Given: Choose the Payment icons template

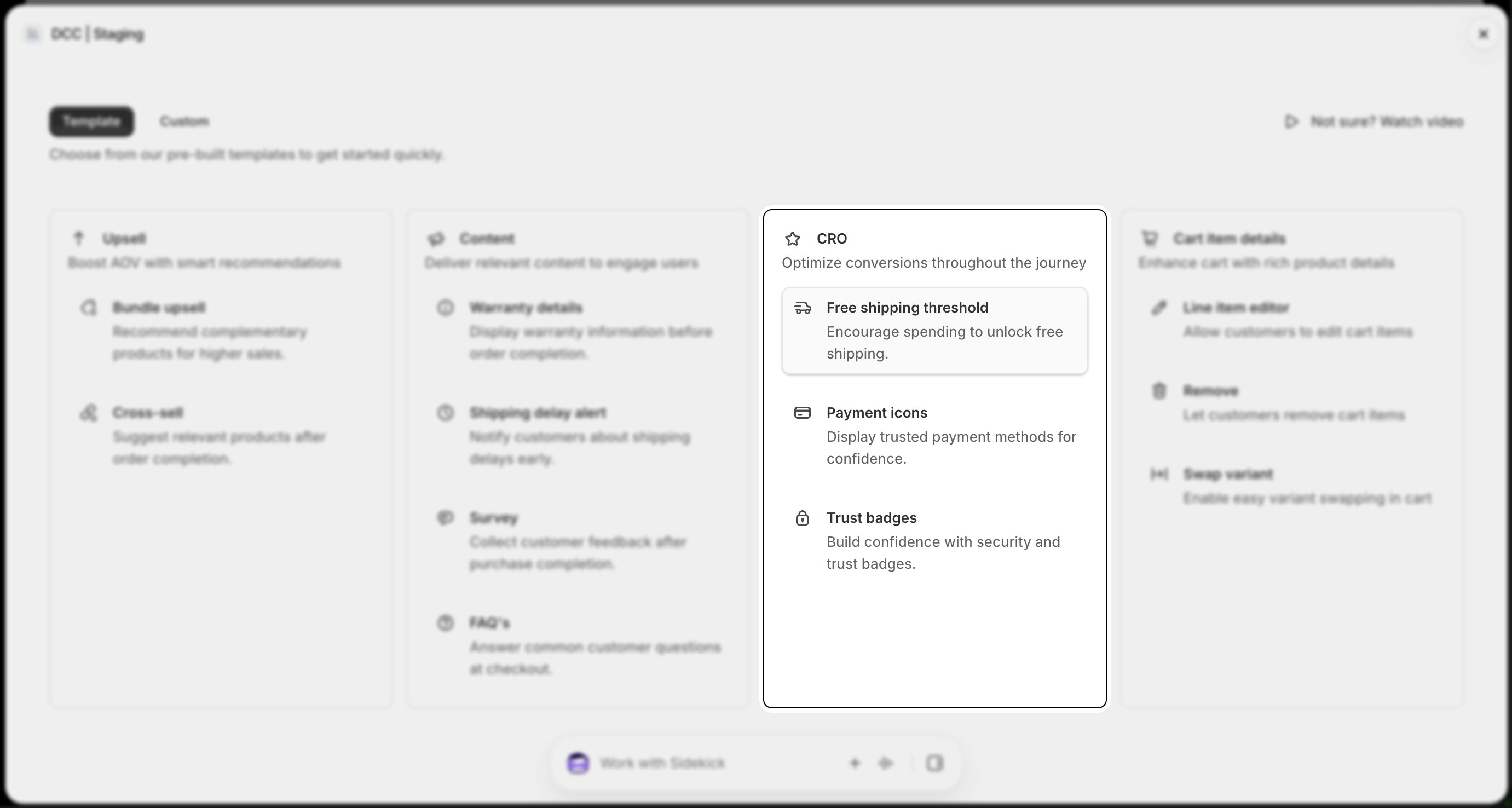Looking at the screenshot, I should (934, 435).
